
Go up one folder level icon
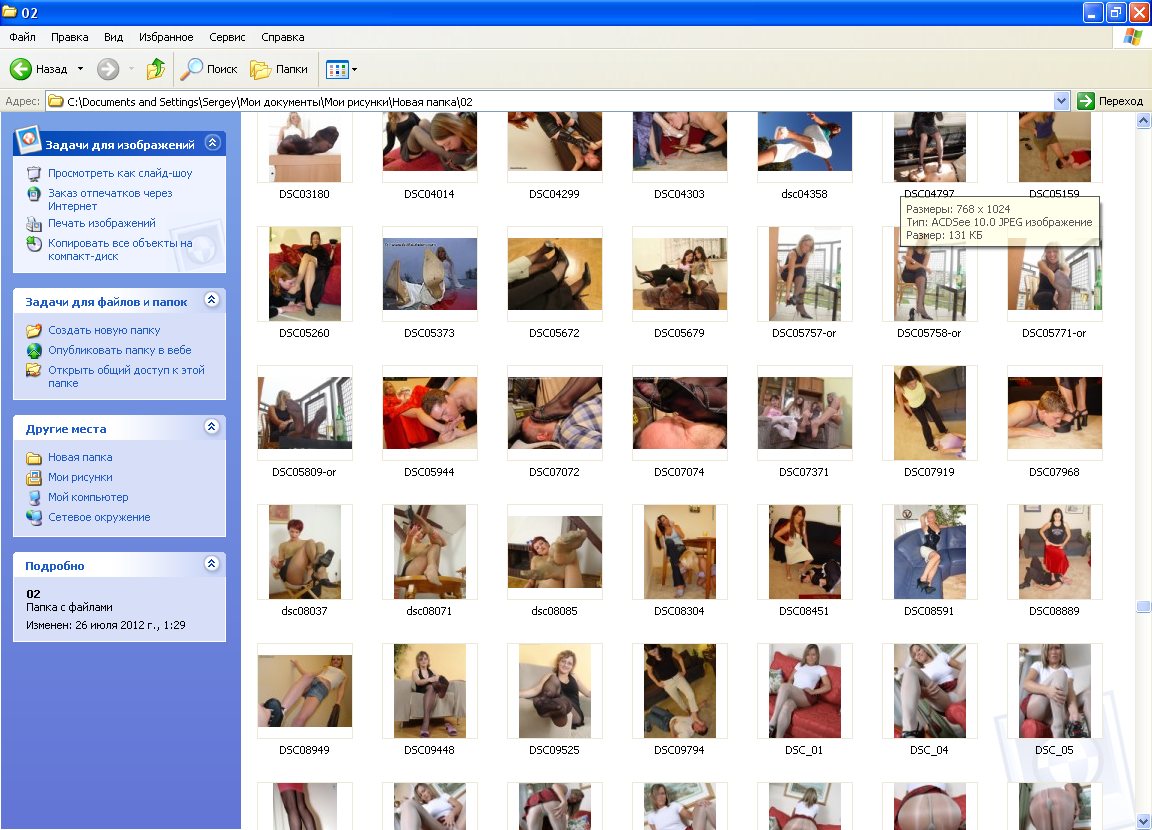click(x=156, y=69)
